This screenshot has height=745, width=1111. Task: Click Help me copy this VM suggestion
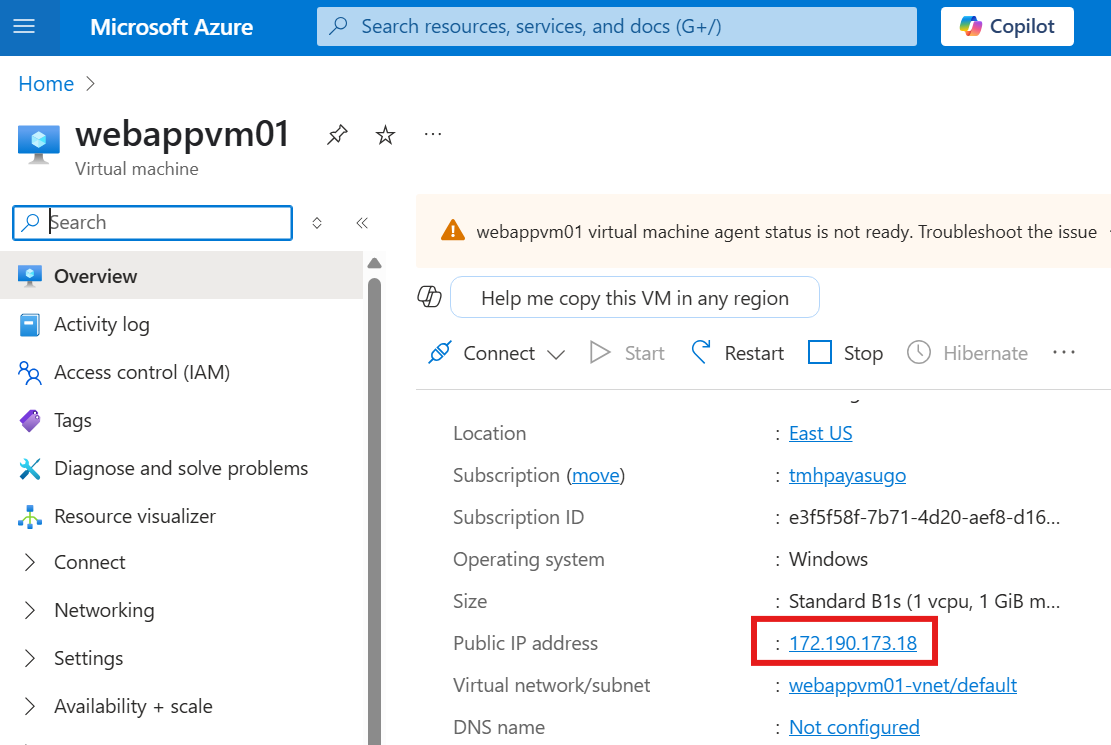635,298
